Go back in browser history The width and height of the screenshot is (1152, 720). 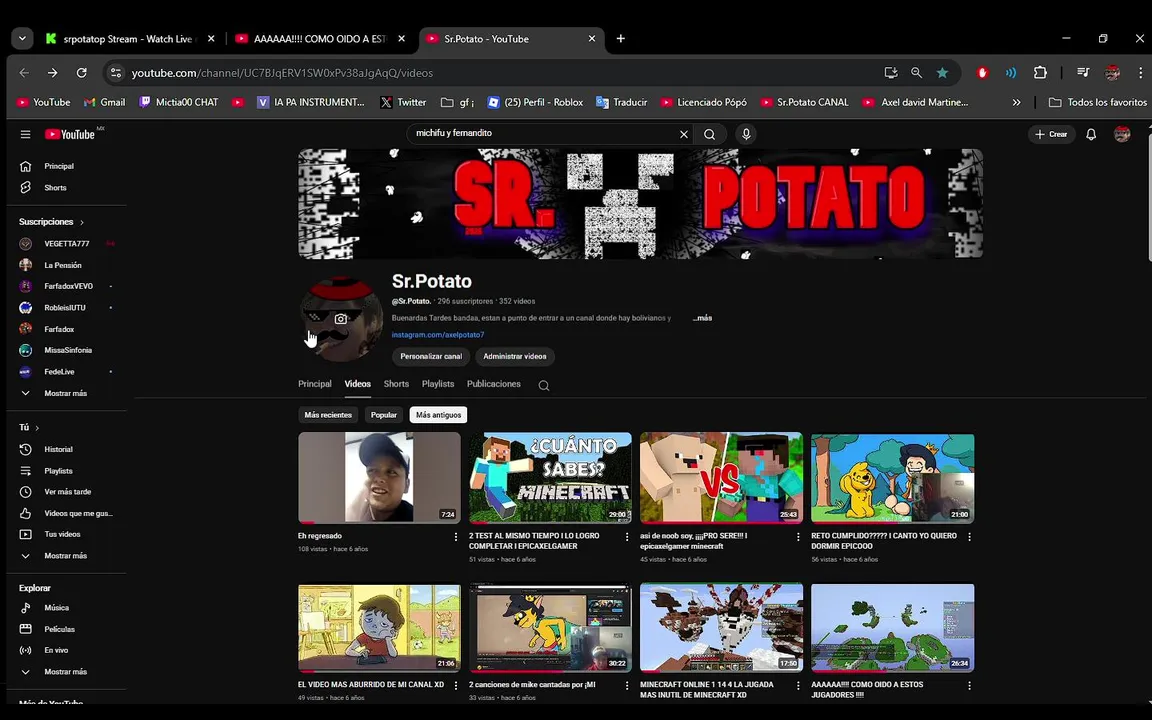click(x=24, y=73)
